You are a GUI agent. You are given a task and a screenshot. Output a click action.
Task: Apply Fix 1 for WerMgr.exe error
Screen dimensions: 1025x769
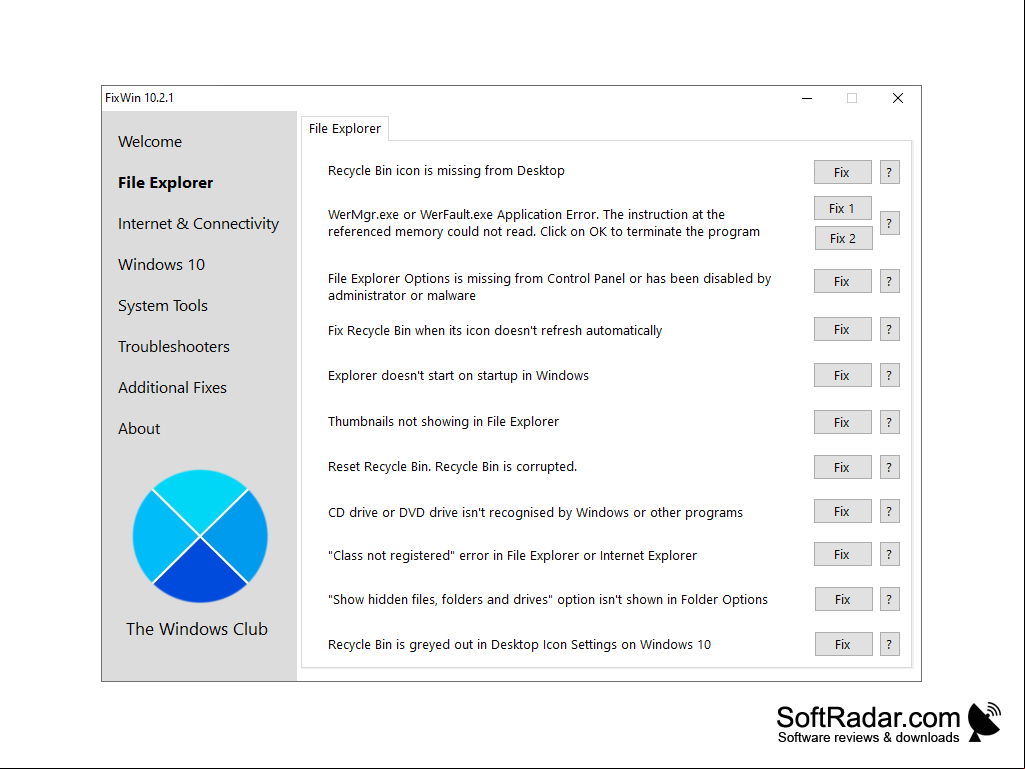coord(842,209)
